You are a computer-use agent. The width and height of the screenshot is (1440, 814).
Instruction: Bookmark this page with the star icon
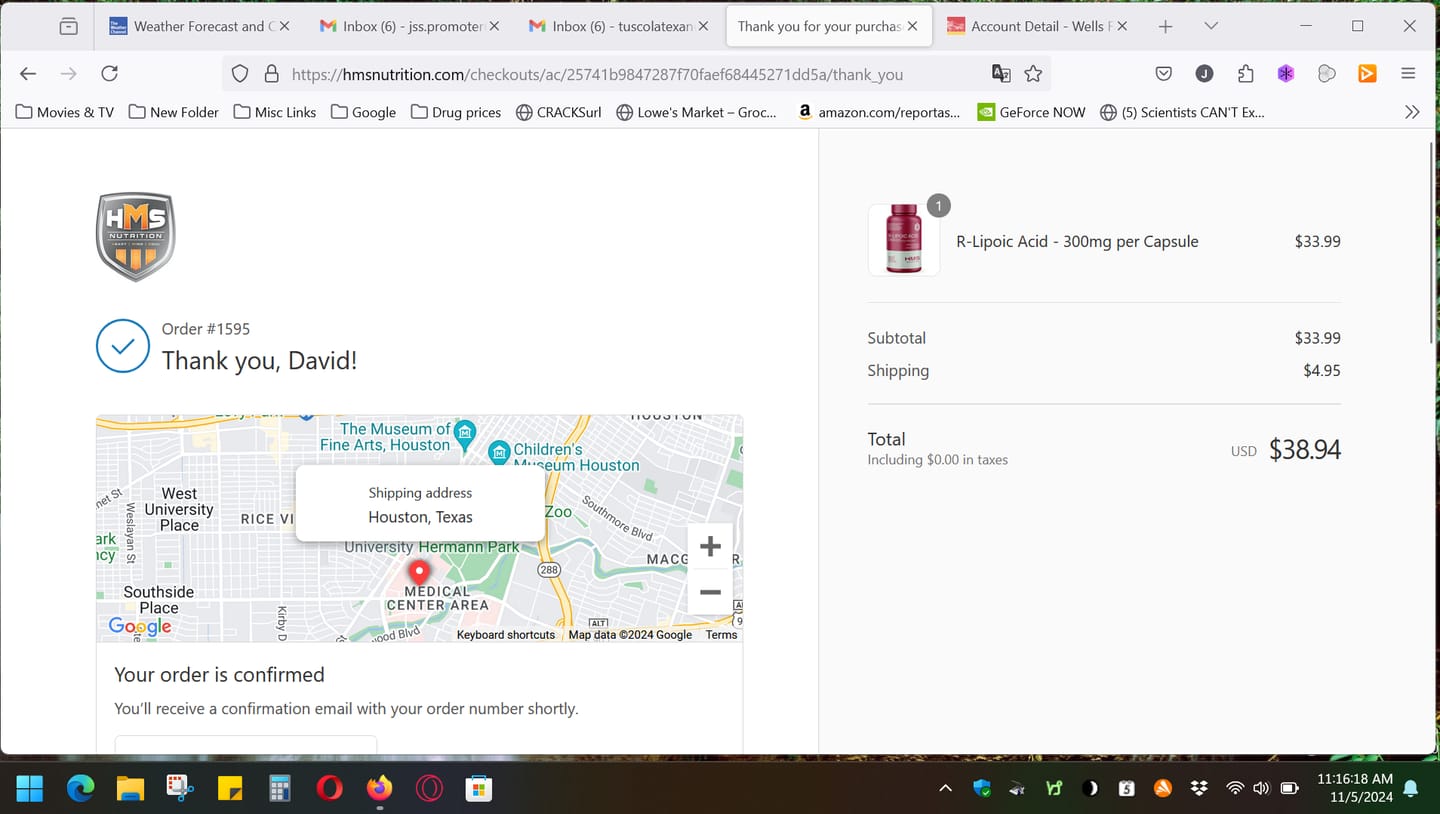coord(1033,73)
